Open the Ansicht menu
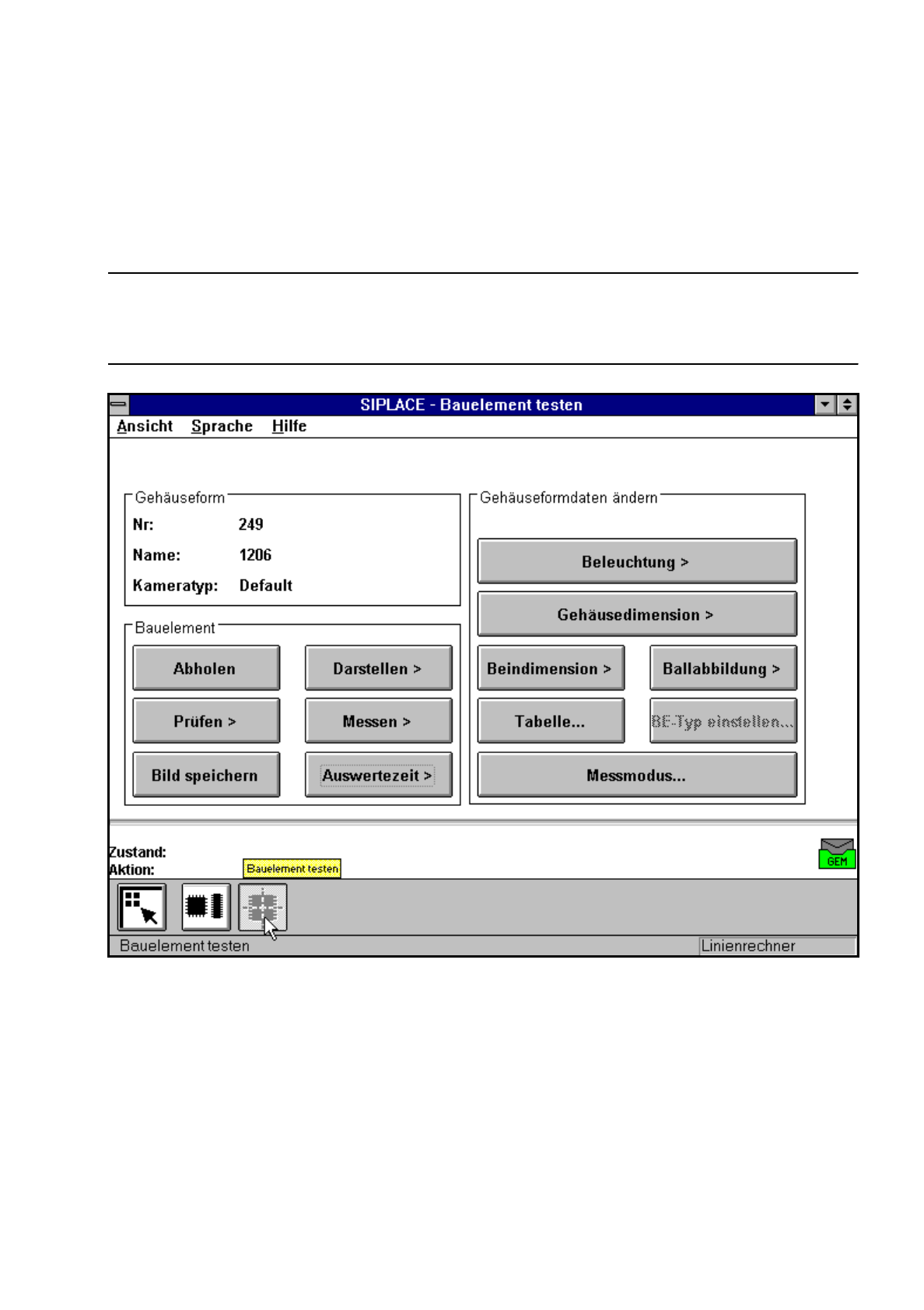924x1310 pixels. coord(145,426)
